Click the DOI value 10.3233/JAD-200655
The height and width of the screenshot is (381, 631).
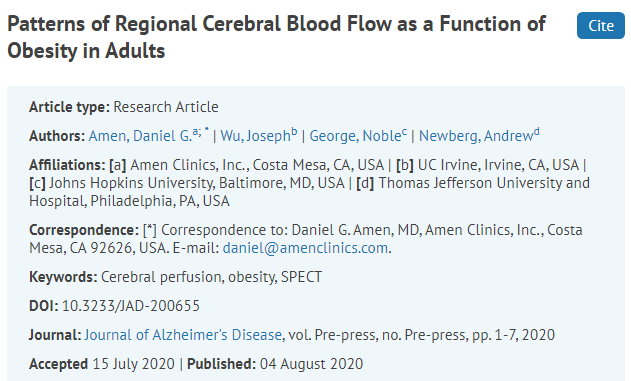point(131,306)
